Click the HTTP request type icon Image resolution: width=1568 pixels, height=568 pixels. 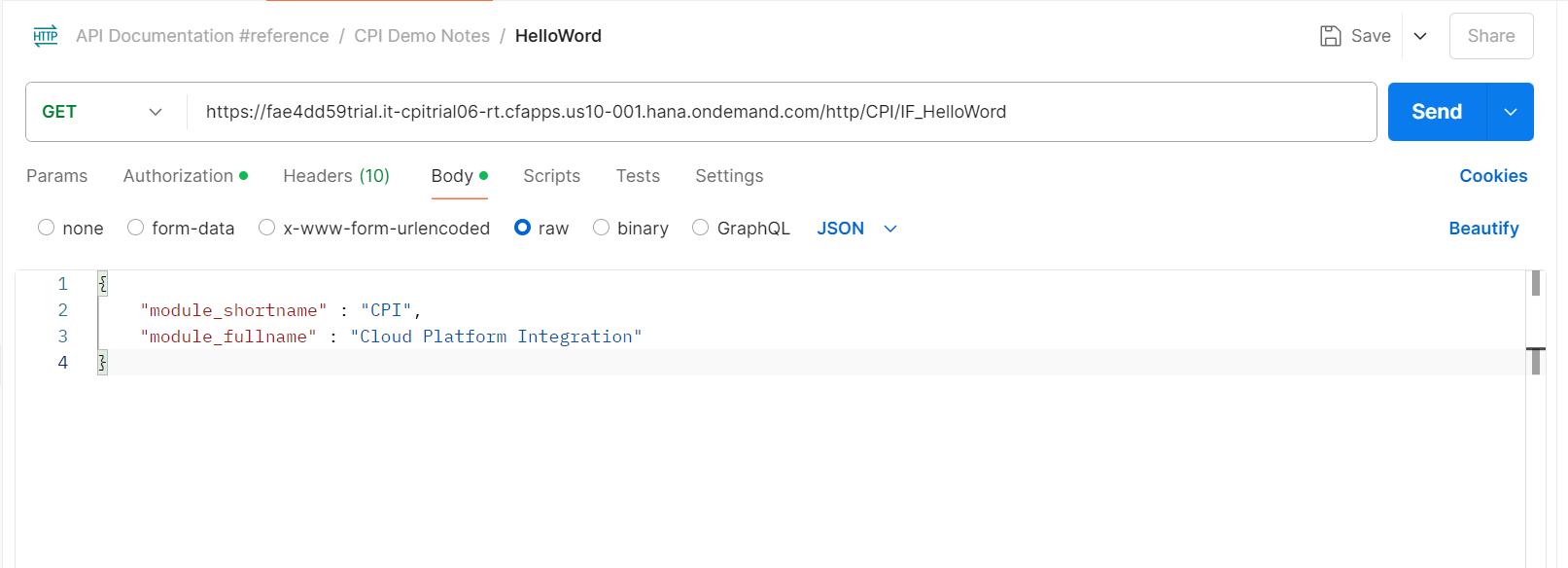click(x=46, y=36)
